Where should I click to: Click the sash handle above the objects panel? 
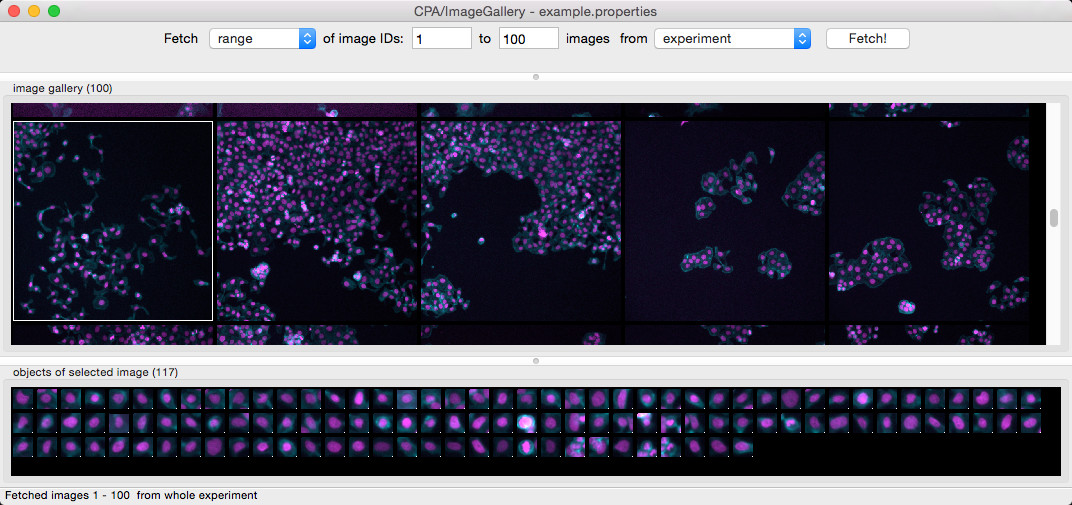click(x=536, y=360)
